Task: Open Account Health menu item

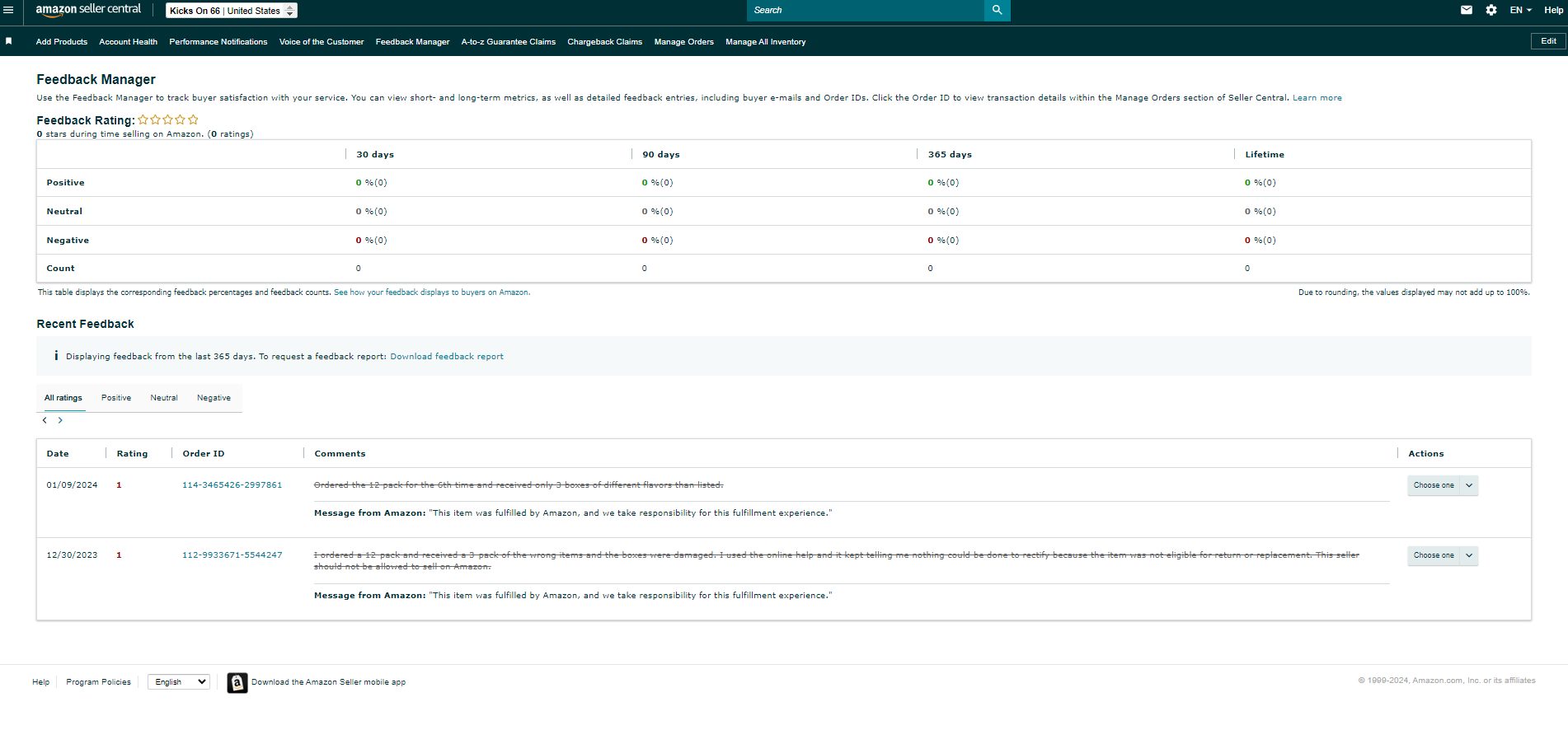Action: pos(128,42)
